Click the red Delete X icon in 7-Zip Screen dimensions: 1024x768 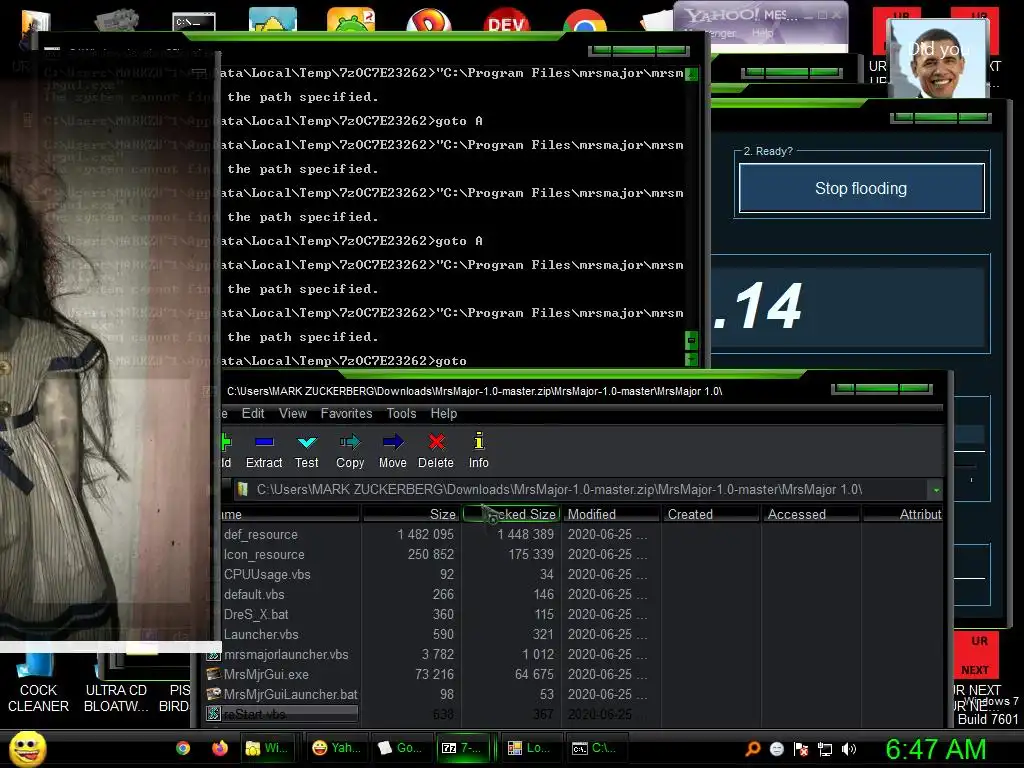tap(436, 443)
